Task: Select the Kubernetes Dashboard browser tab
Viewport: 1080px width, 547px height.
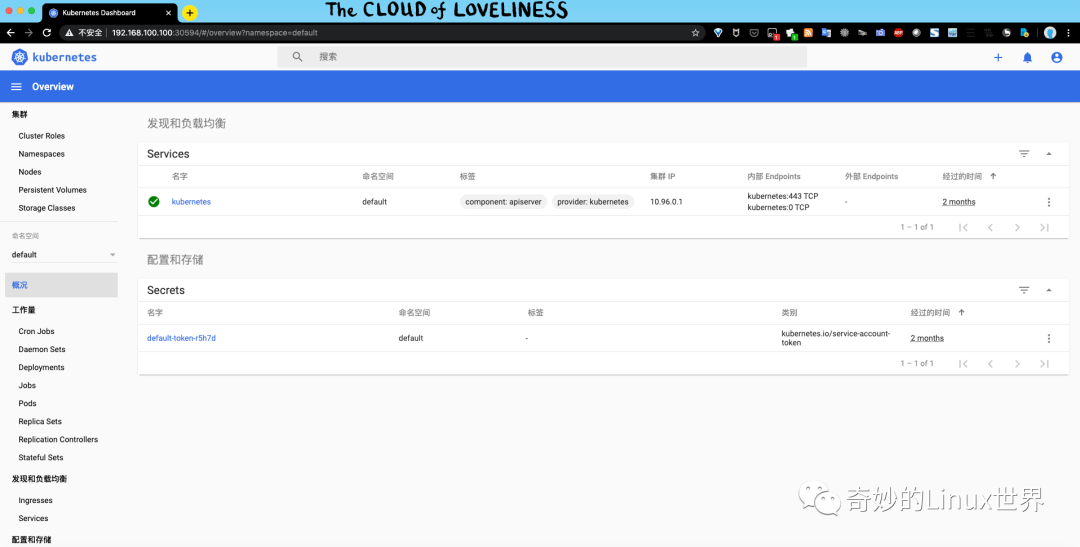Action: [110, 13]
